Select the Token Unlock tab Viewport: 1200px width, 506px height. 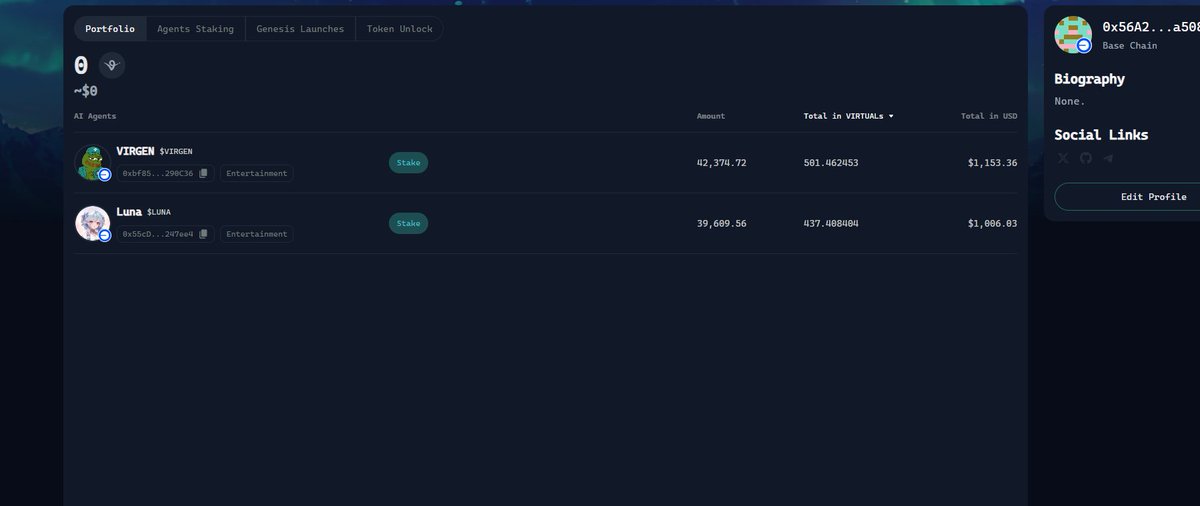(399, 29)
